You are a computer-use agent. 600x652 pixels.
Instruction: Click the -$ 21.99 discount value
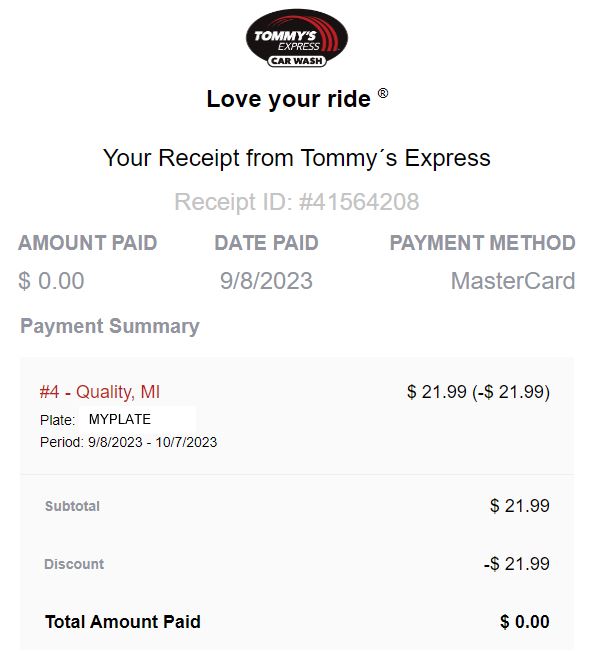(x=516, y=564)
